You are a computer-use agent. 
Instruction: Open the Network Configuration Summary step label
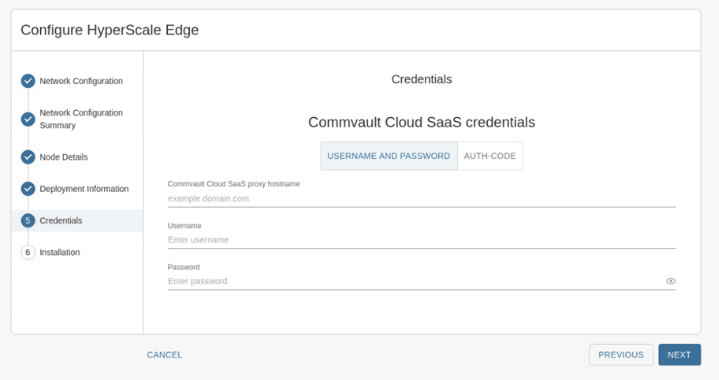(81, 119)
